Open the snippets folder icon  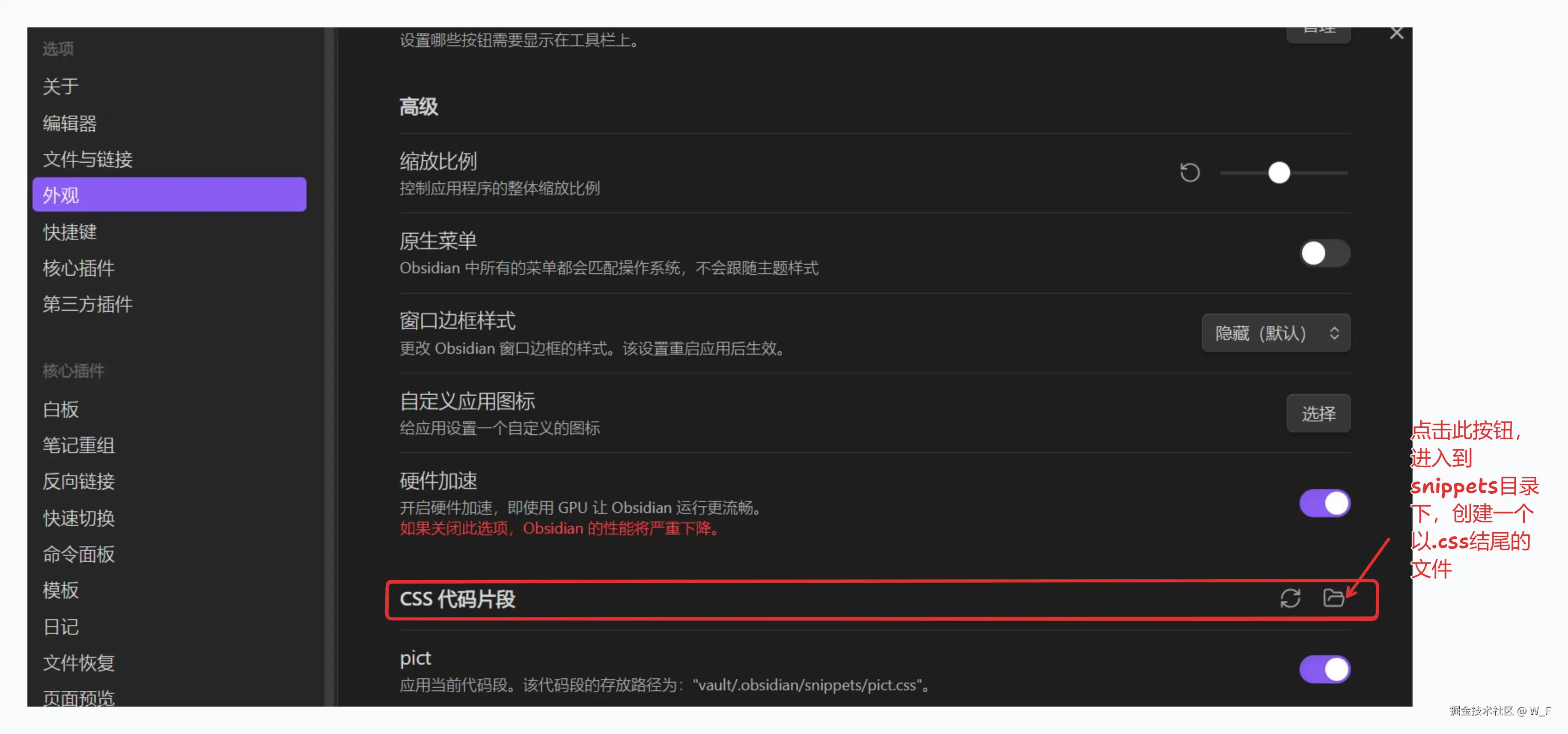(1333, 598)
